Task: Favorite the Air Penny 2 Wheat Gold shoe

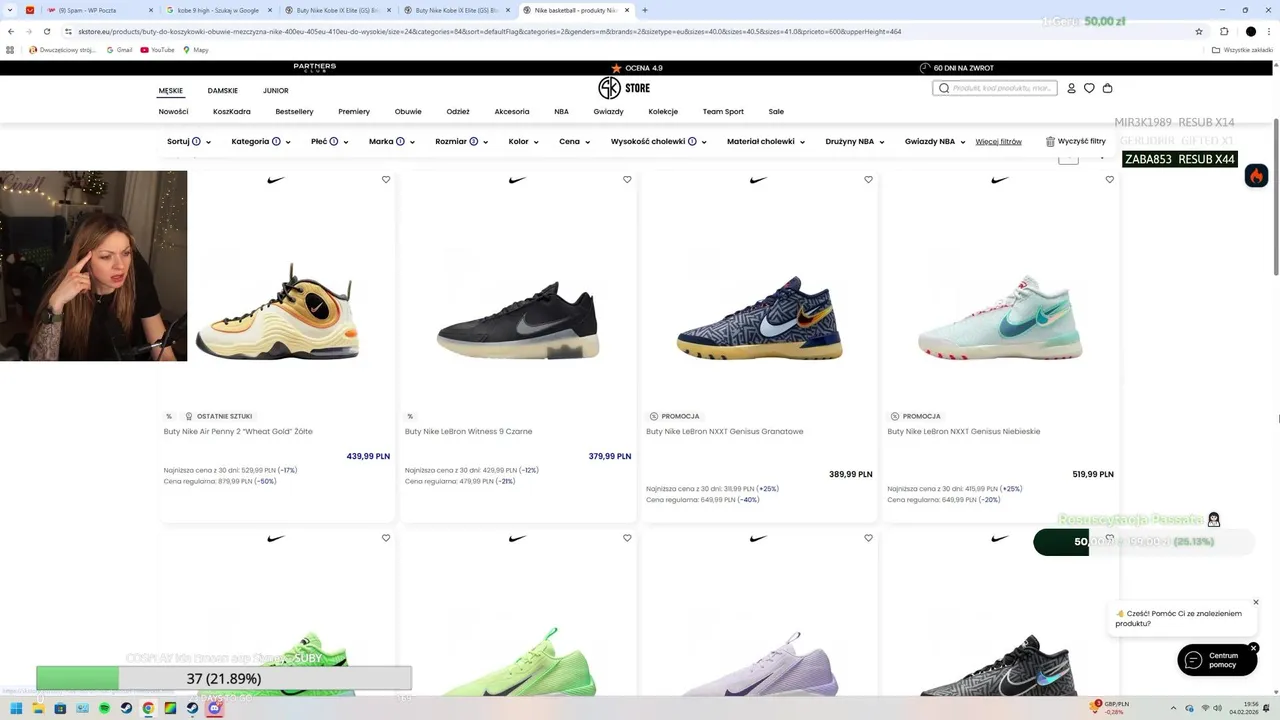Action: pyautogui.click(x=386, y=180)
